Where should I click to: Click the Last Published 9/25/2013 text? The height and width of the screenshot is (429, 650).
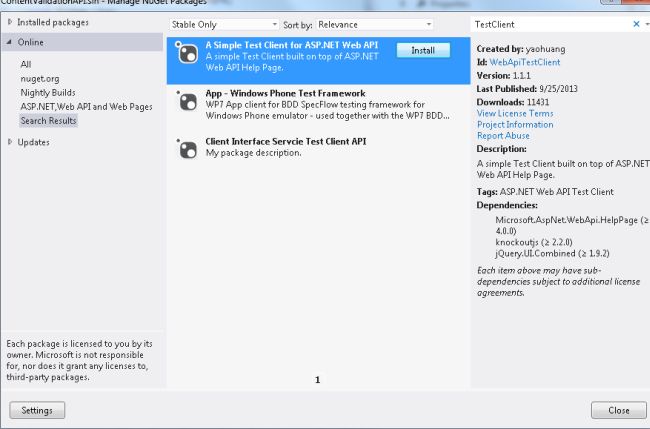pyautogui.click(x=527, y=89)
